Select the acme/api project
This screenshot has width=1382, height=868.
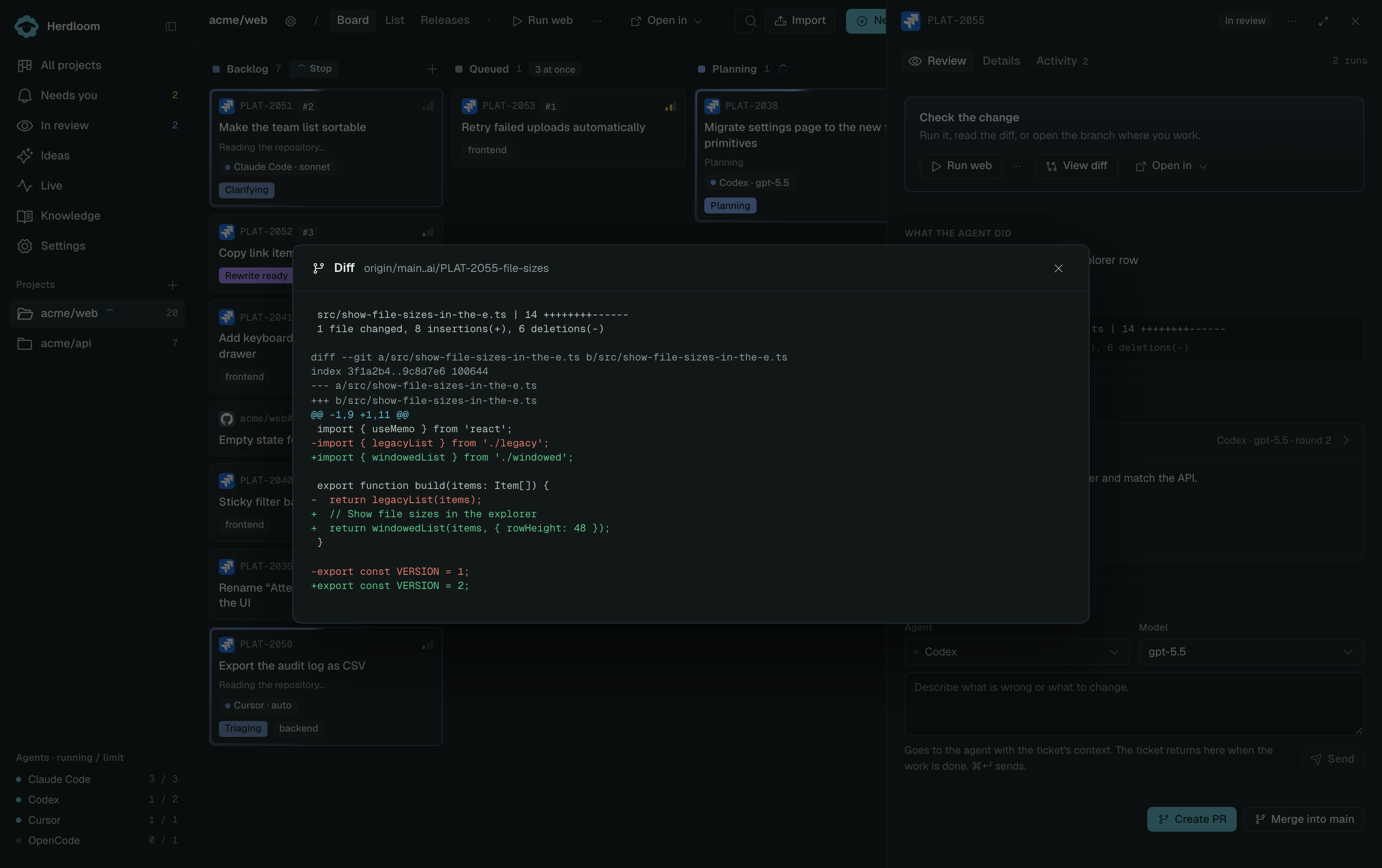click(97, 344)
